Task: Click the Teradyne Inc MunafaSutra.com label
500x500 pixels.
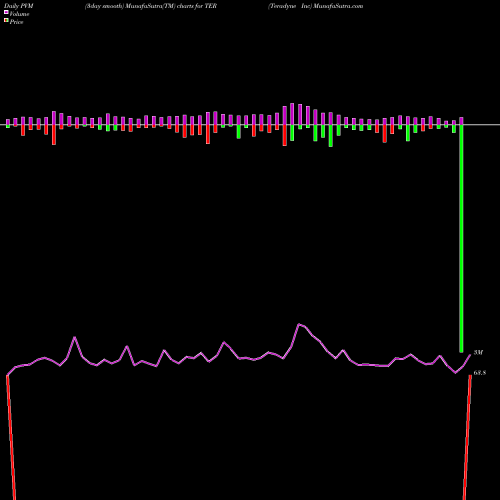Action: (x=315, y=6)
